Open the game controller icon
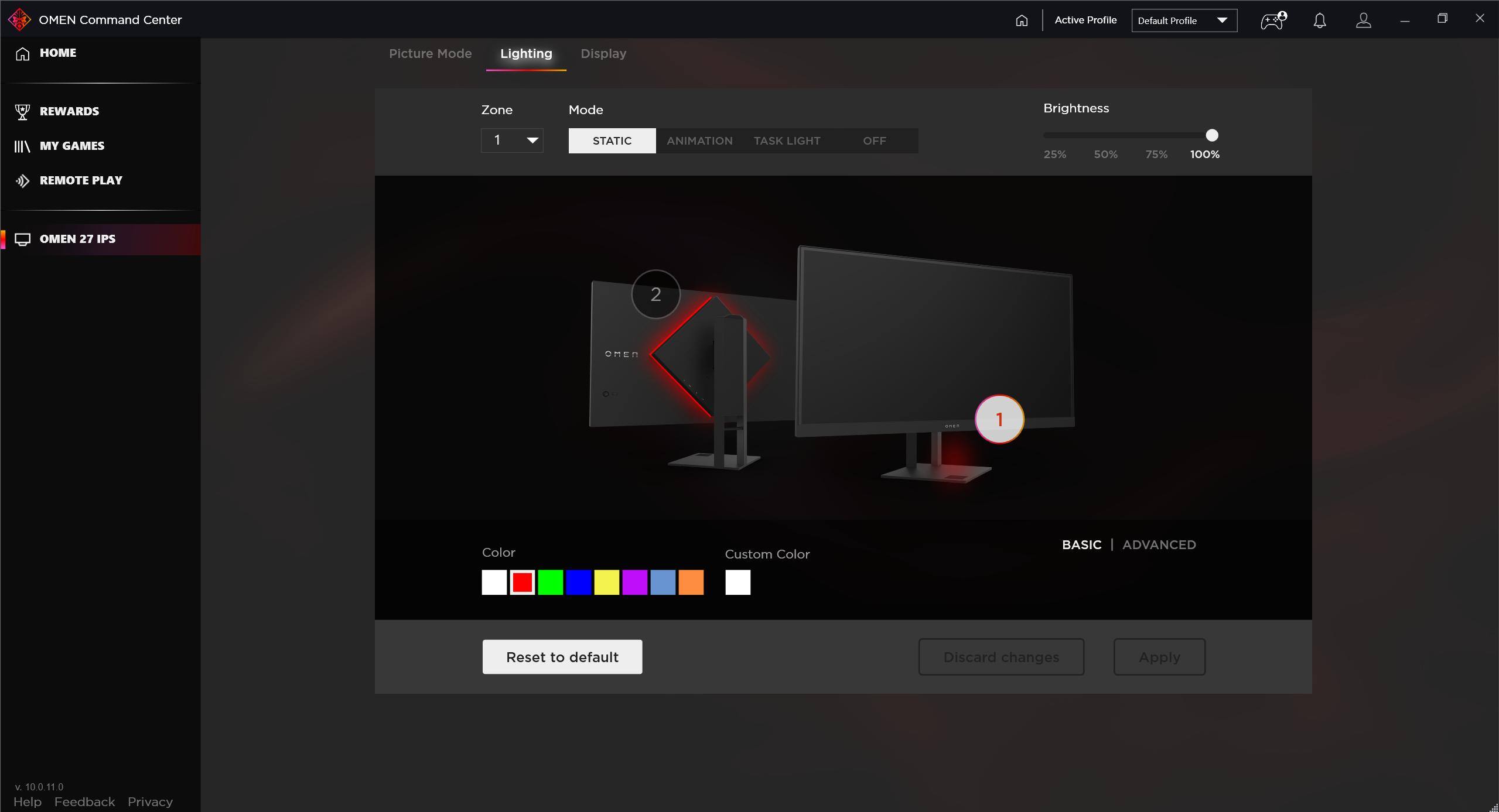The height and width of the screenshot is (812, 1499). pyautogui.click(x=1273, y=20)
